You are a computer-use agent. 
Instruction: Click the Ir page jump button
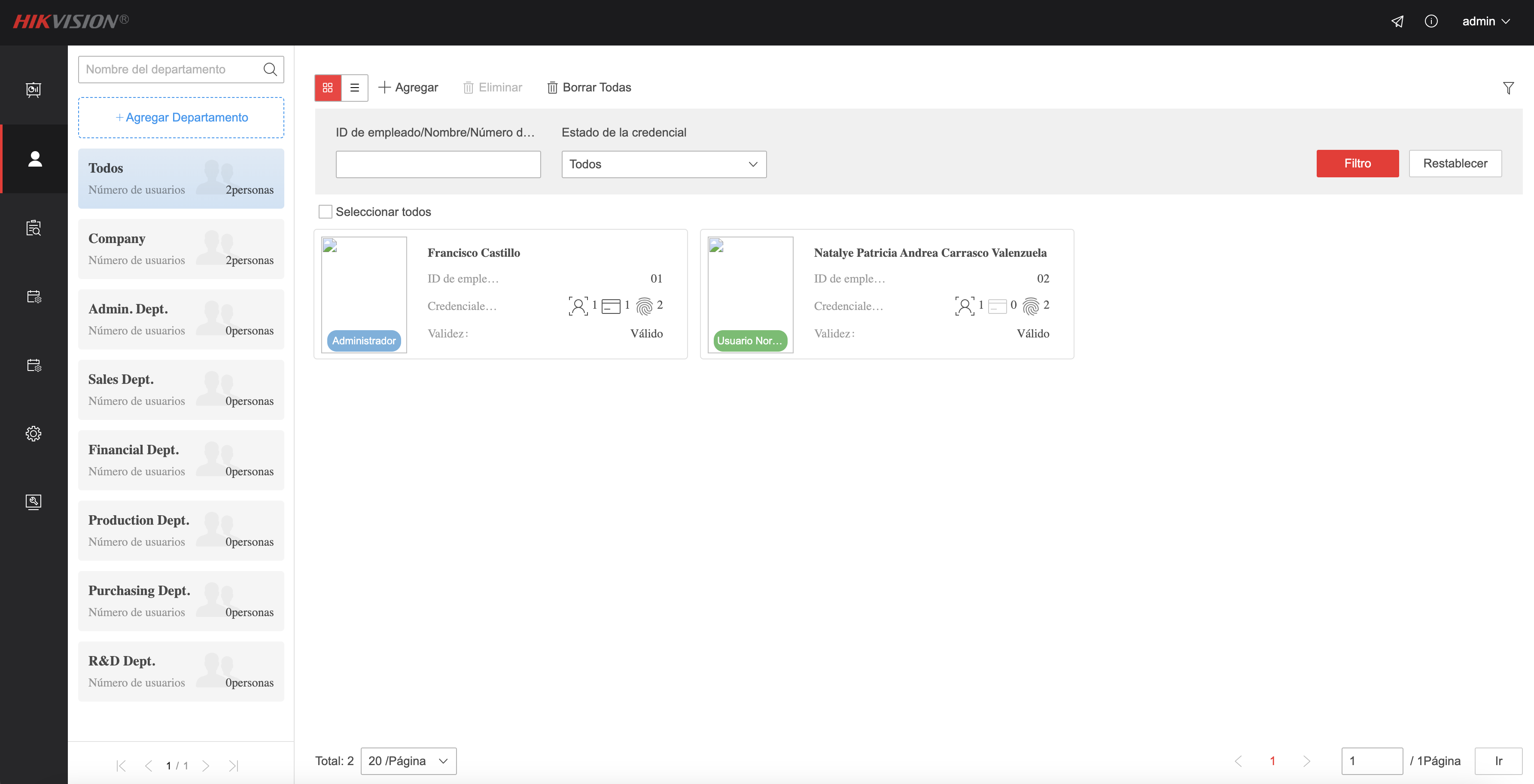[x=1498, y=761]
